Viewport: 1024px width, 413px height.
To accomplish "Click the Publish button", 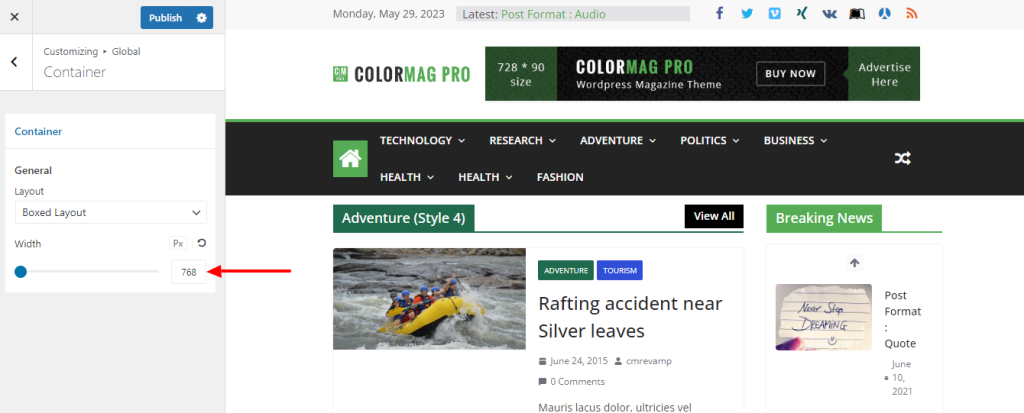I will pyautogui.click(x=165, y=18).
